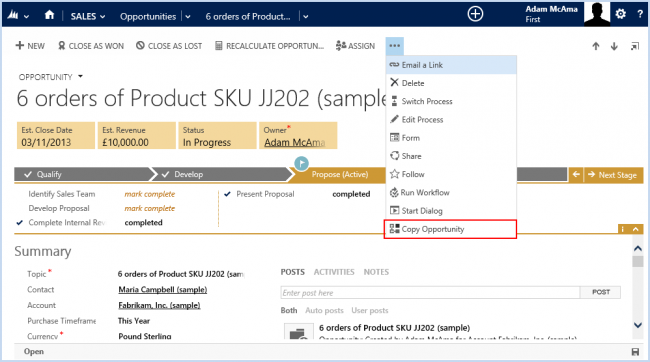Expand the CRM logo dropdown chevron

(27, 17)
